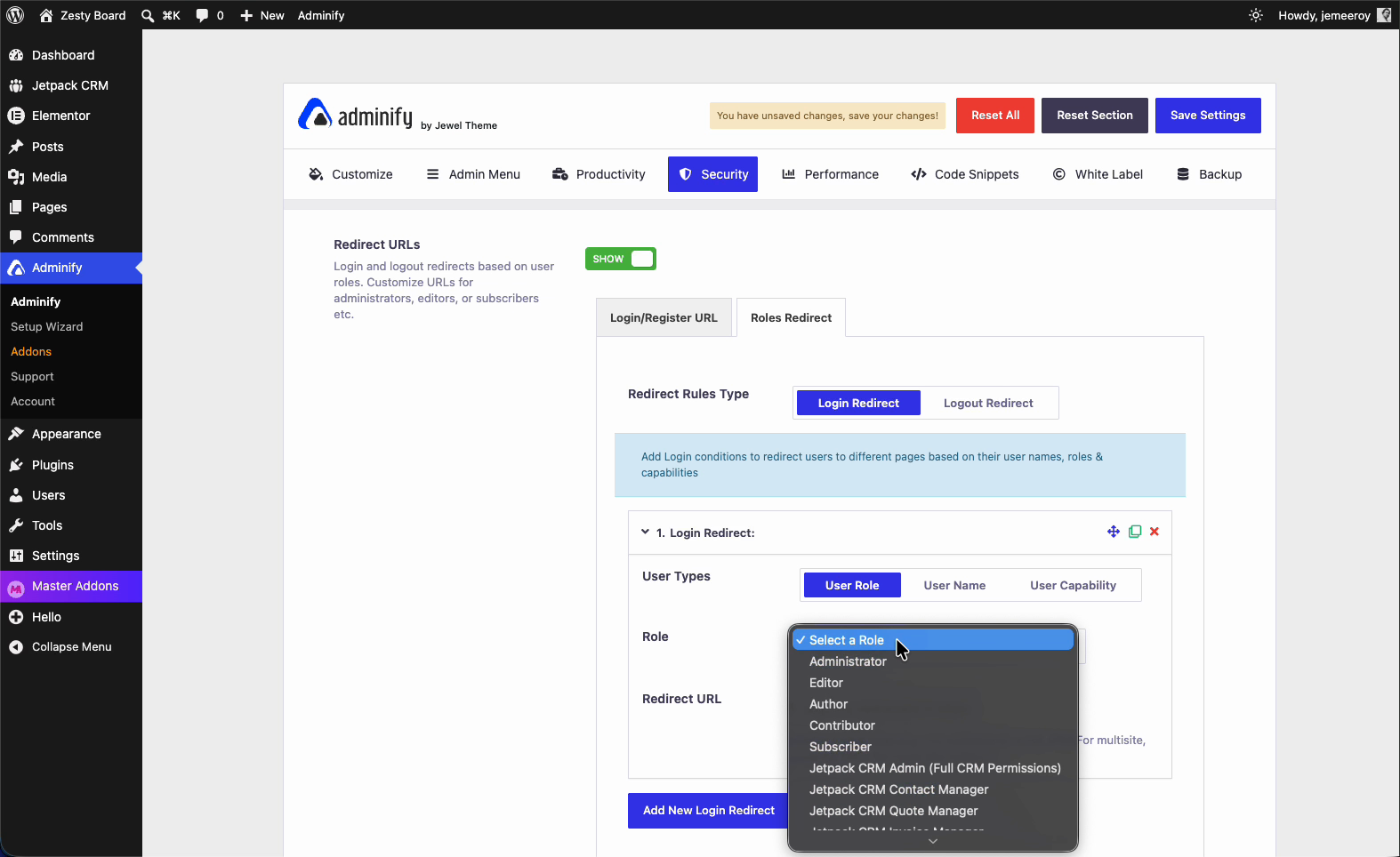Choose Select a Role option
The image size is (1400, 857).
coord(932,640)
